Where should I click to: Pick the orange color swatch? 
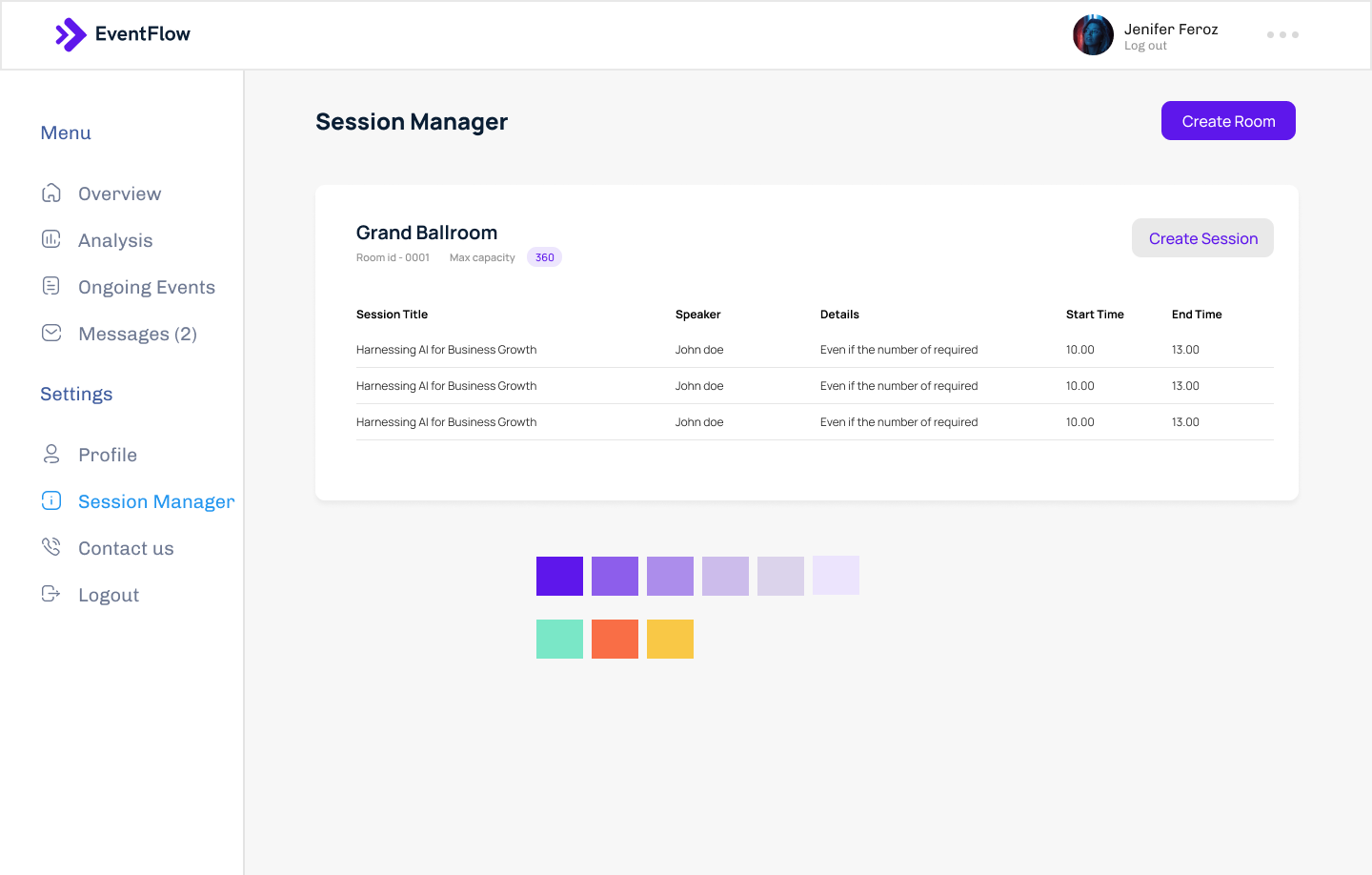(x=615, y=639)
